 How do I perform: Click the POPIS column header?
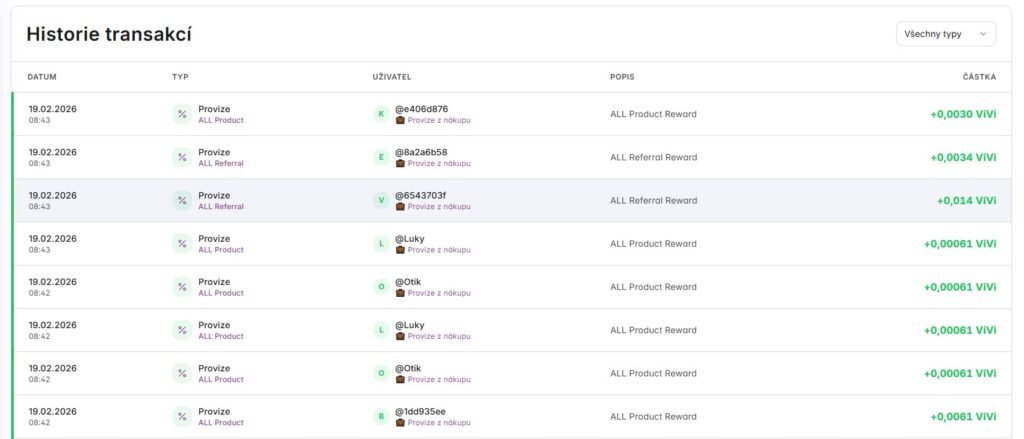[x=622, y=77]
